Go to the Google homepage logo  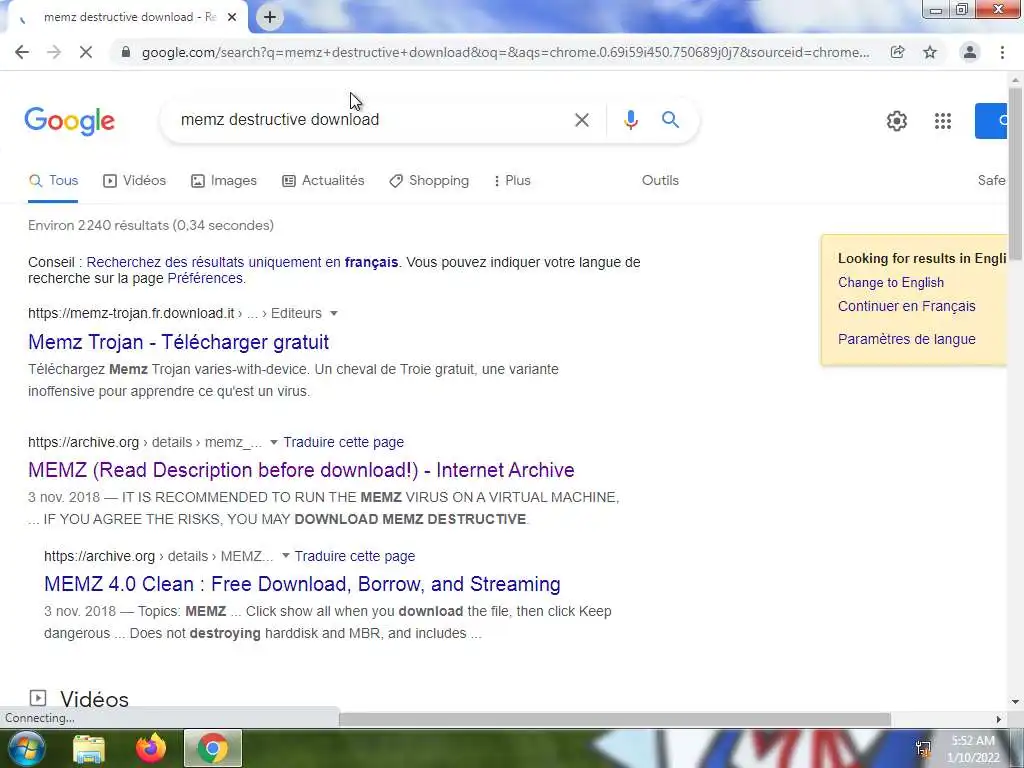click(x=69, y=121)
